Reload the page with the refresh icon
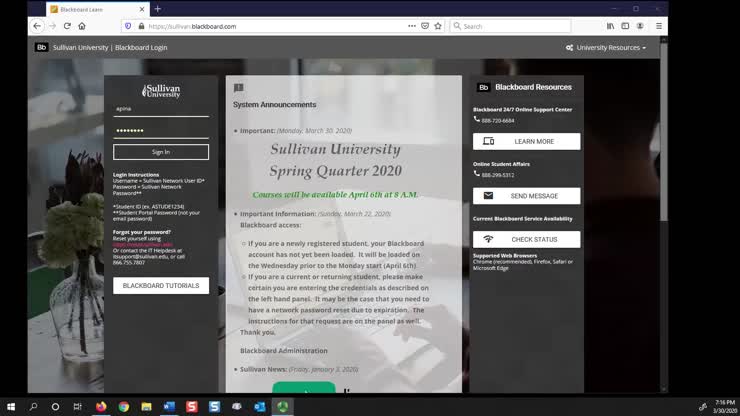 [x=67, y=26]
